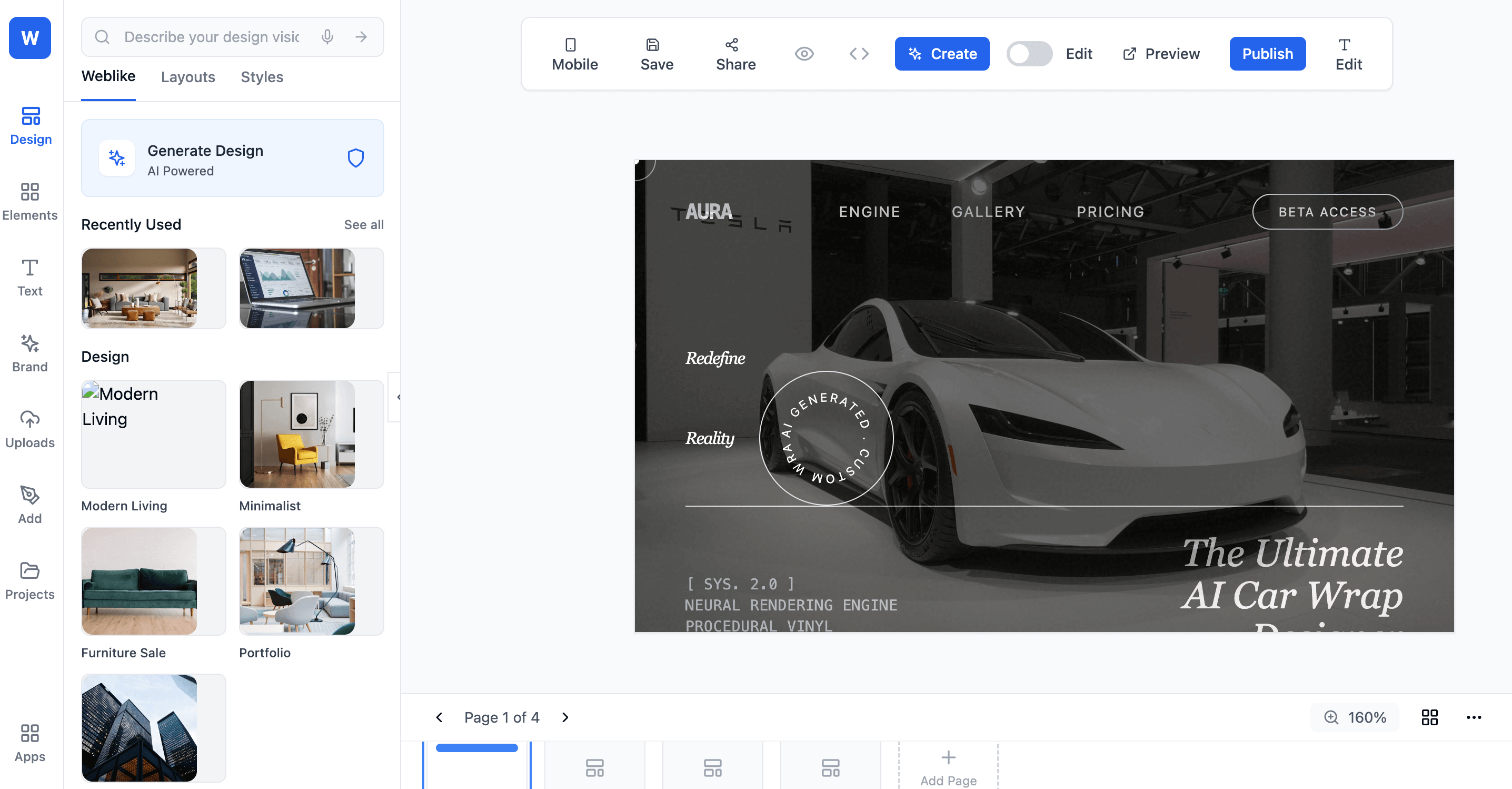
Task: Publish the website
Action: click(x=1267, y=53)
